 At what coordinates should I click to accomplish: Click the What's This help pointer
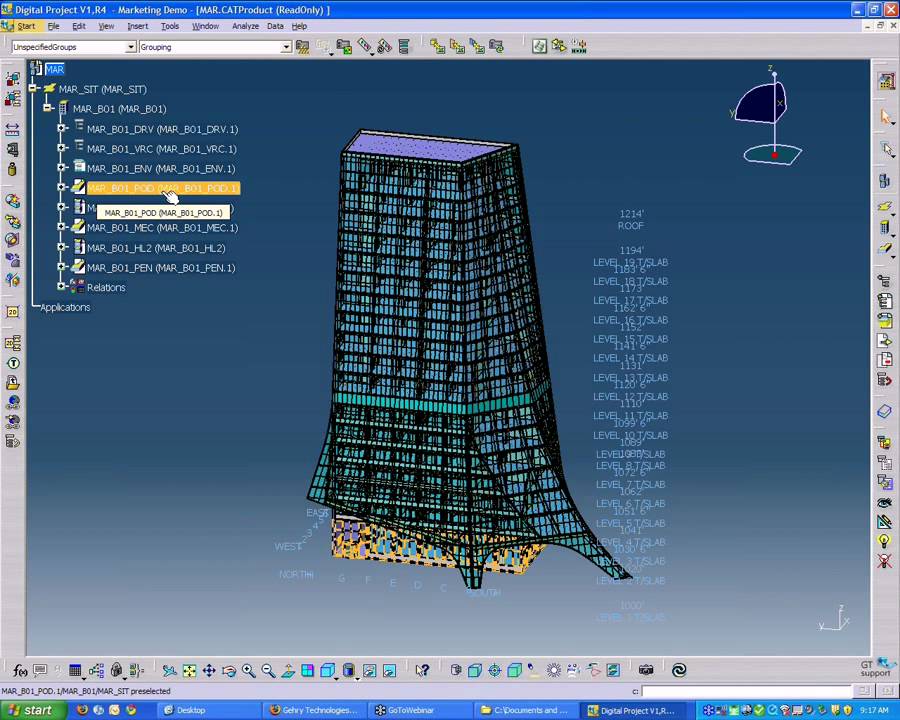422,670
